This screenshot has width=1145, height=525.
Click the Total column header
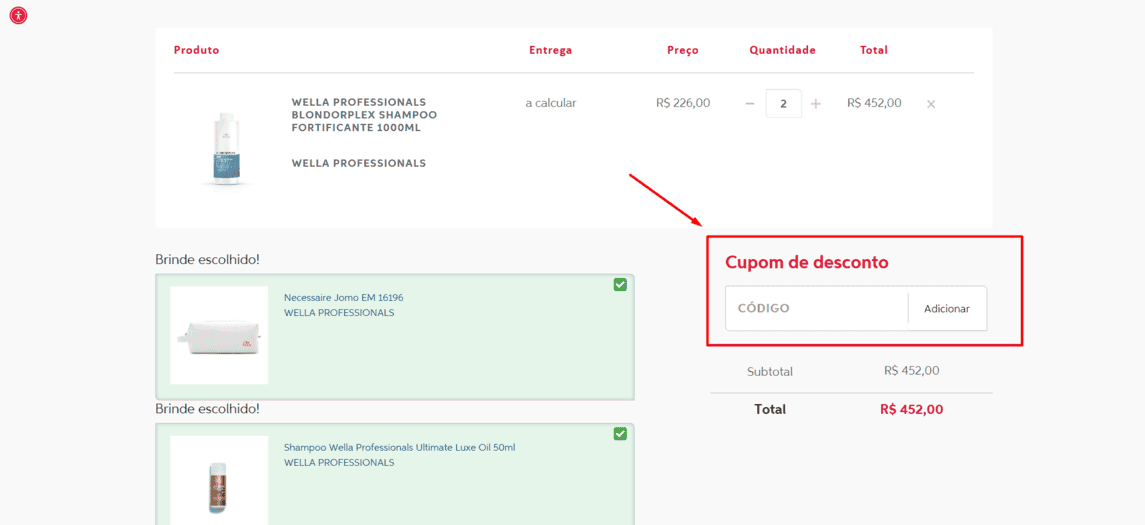coord(874,50)
